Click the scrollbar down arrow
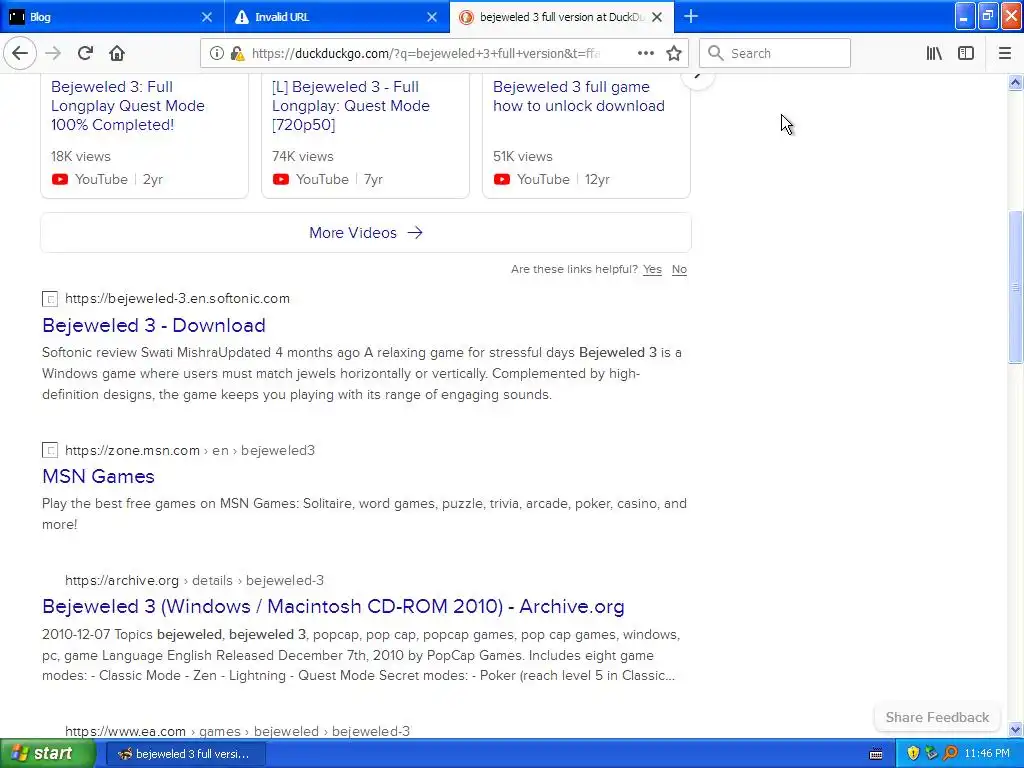Viewport: 1024px width, 768px height. click(1015, 729)
